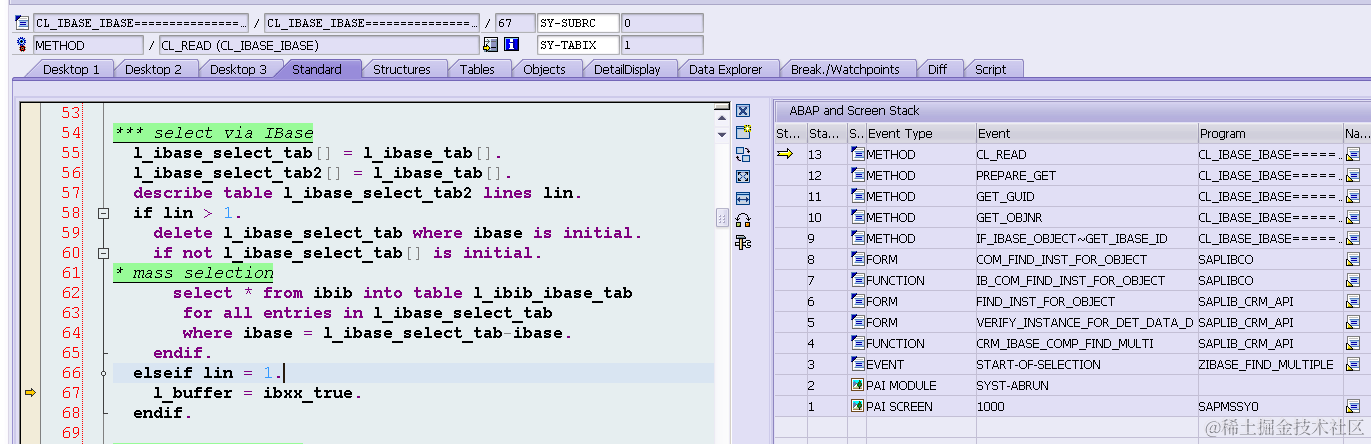Click the PREPARE_GET event cell

[1087, 175]
